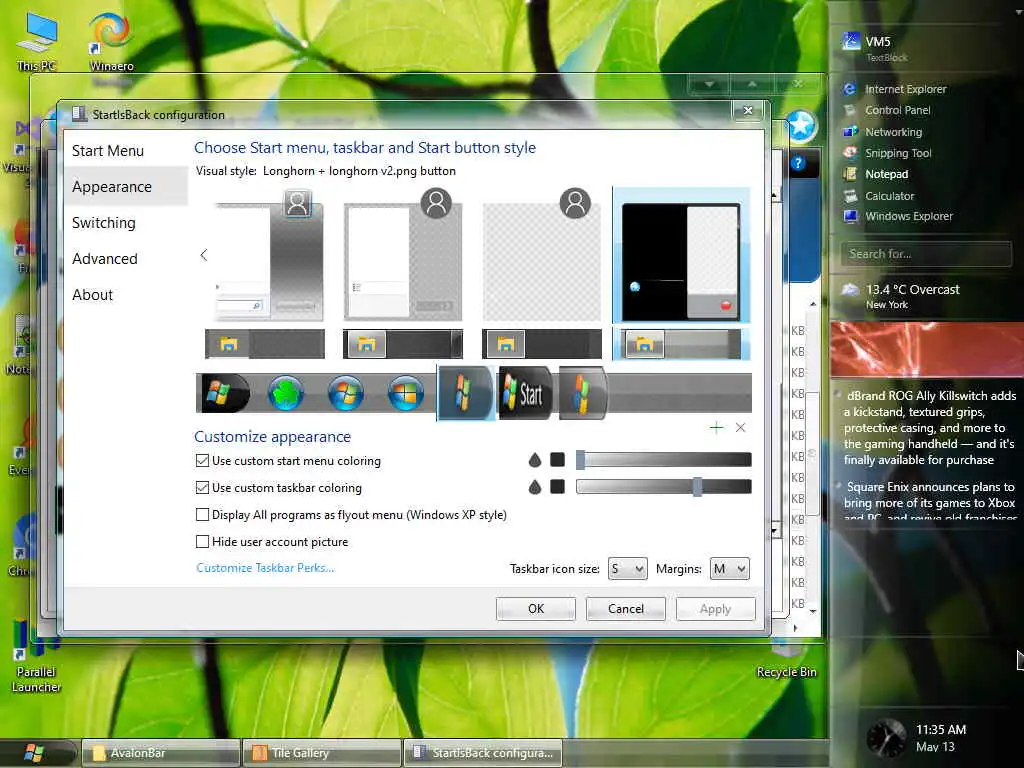This screenshot has width=1024, height=768.
Task: Pick the last grey flag start button
Action: click(x=582, y=393)
